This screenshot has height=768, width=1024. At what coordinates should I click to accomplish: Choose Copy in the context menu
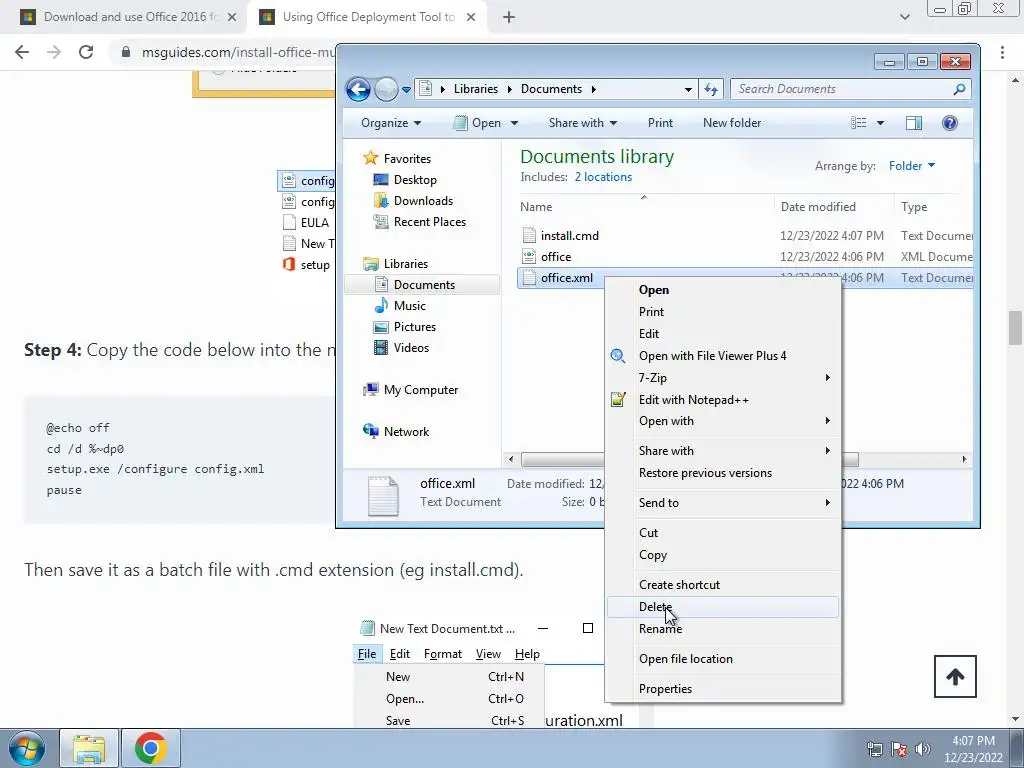723,555
